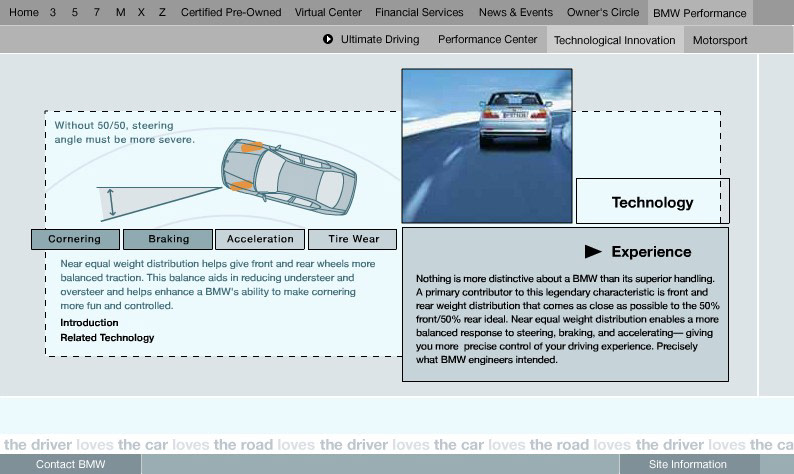794x474 pixels.
Task: Click the Cornering button
Action: 75,239
